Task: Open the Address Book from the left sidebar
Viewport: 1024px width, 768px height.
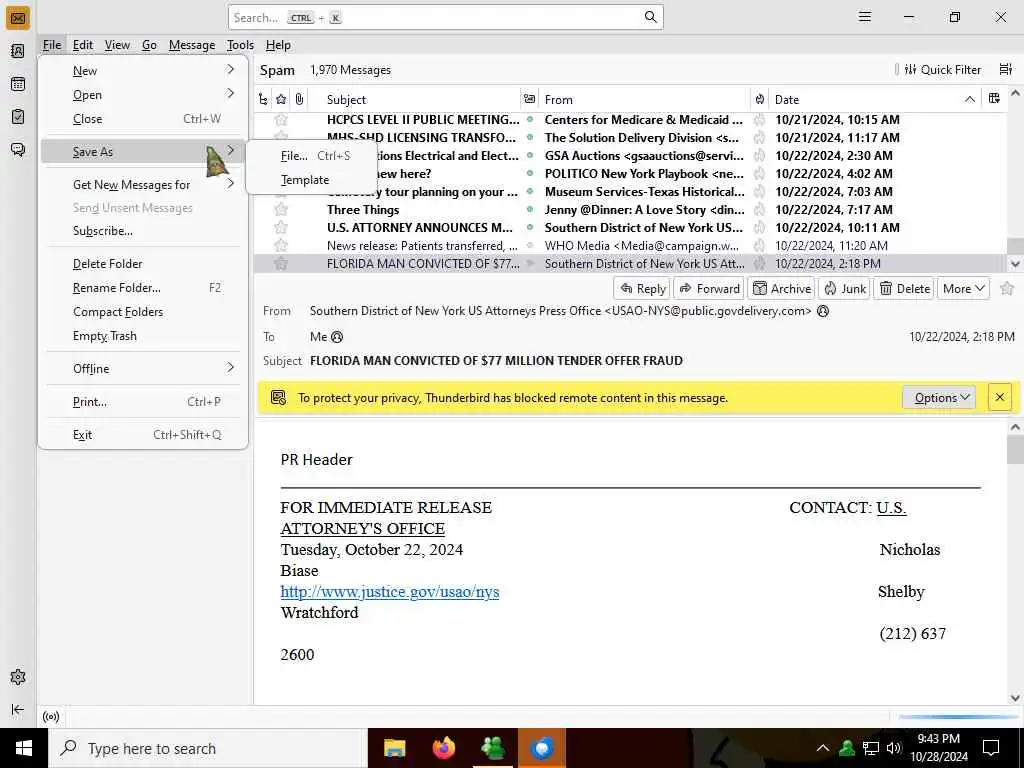Action: point(18,51)
